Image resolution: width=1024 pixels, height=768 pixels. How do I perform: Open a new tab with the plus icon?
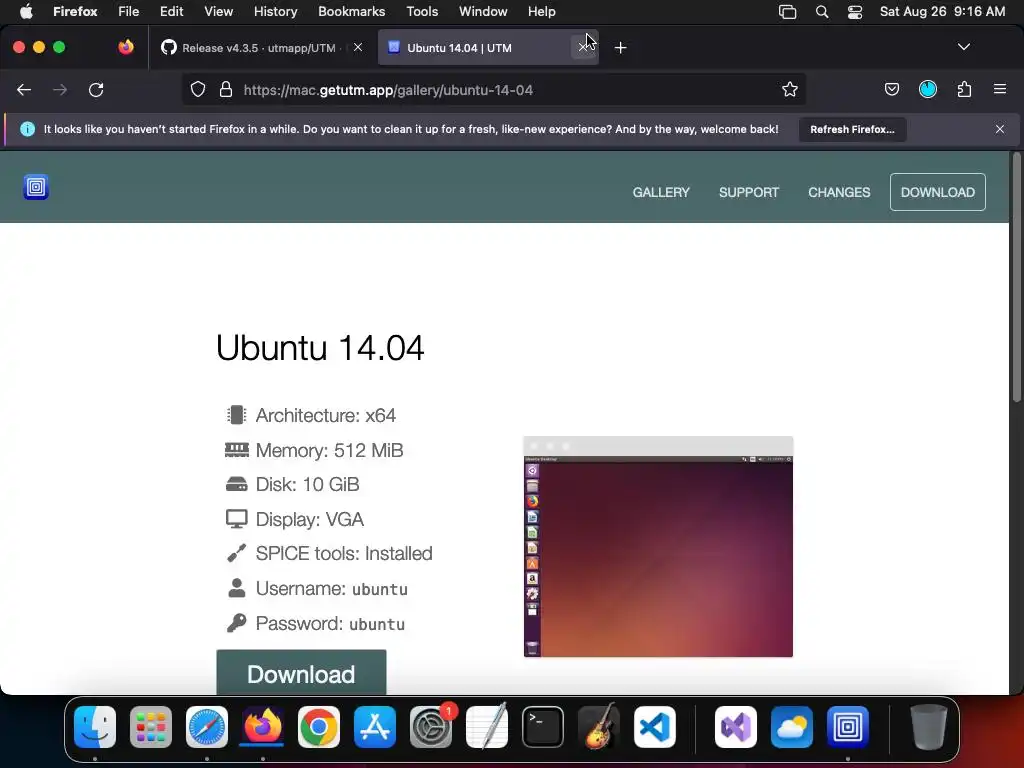[x=620, y=48]
